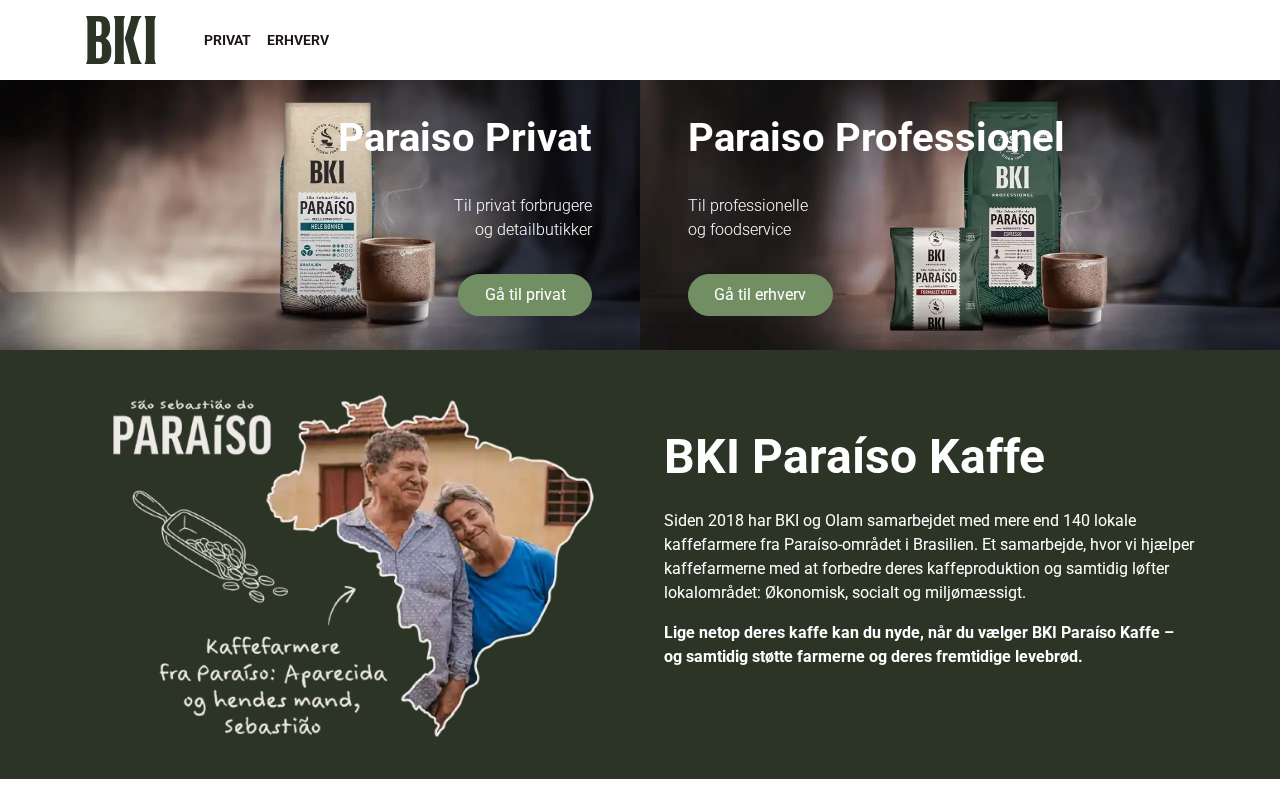The height and width of the screenshot is (800, 1280).
Task: Click the BKI logo in header
Action: [x=121, y=40]
